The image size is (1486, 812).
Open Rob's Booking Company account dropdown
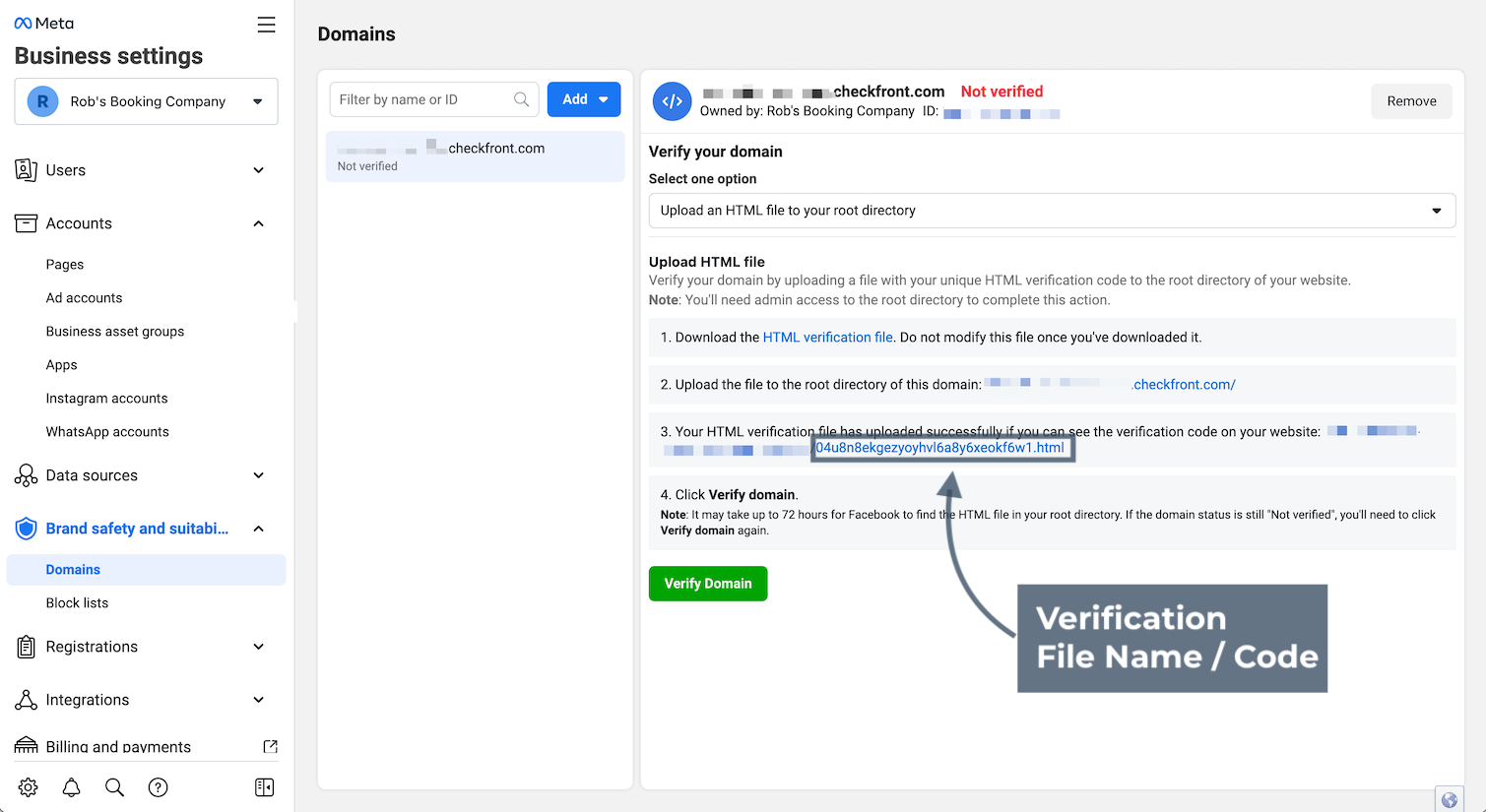tap(147, 101)
